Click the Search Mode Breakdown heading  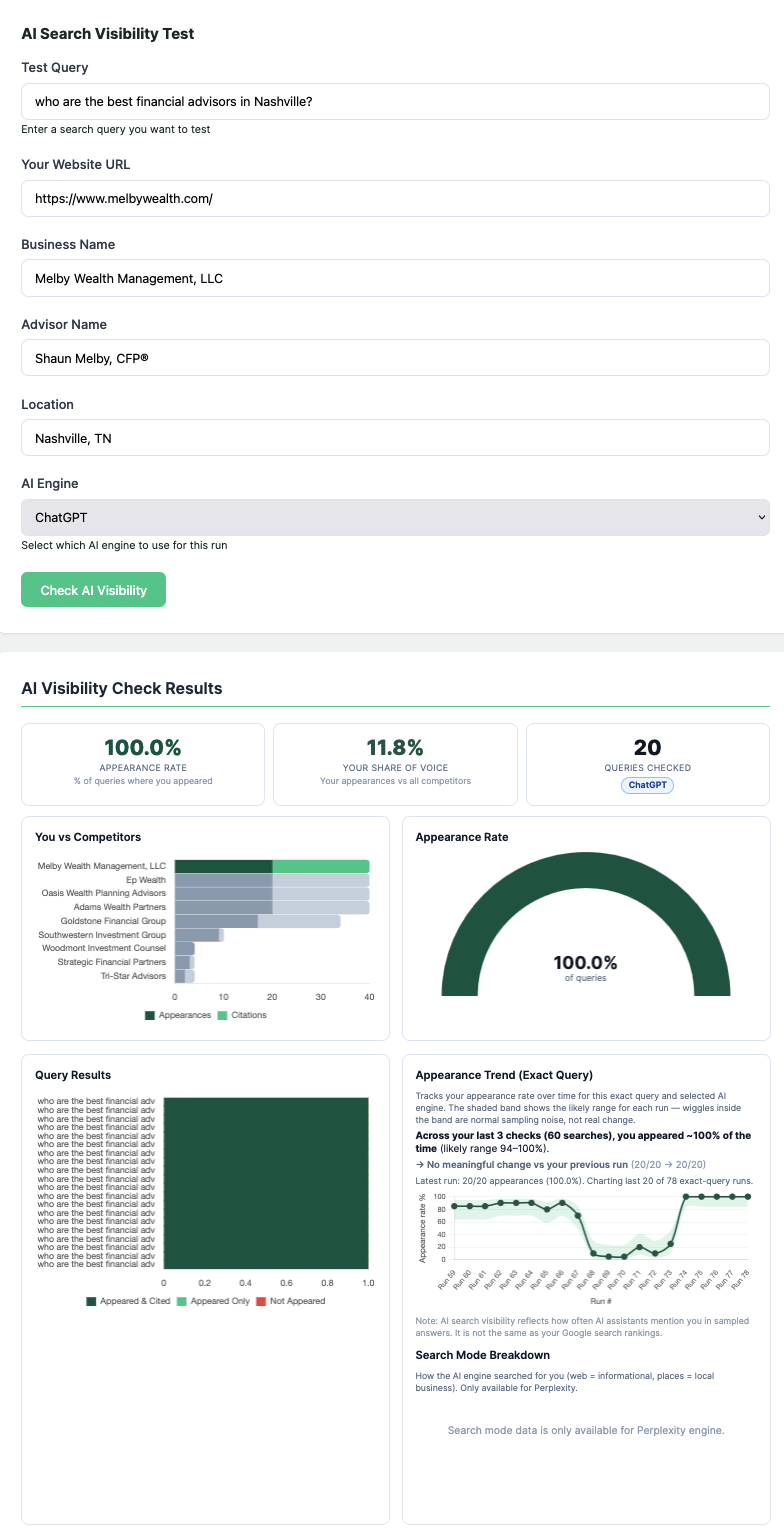[483, 1355]
